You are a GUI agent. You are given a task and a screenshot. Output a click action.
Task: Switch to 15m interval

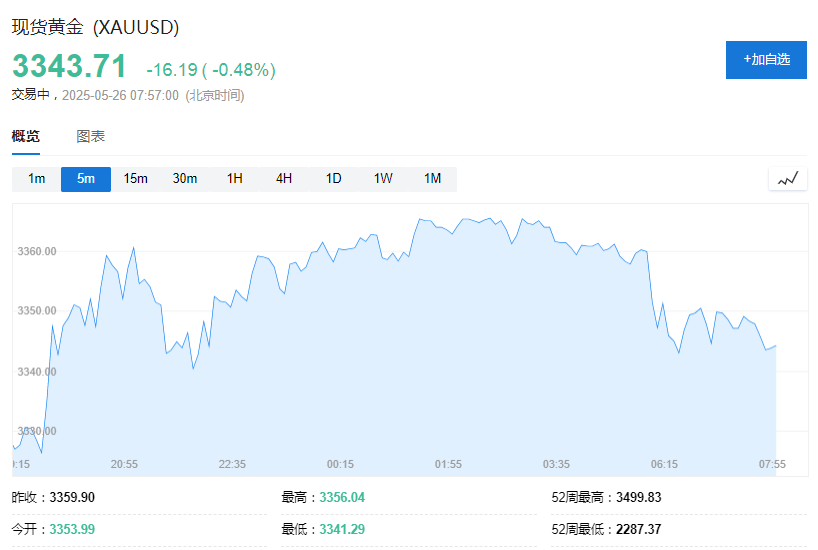[136, 179]
